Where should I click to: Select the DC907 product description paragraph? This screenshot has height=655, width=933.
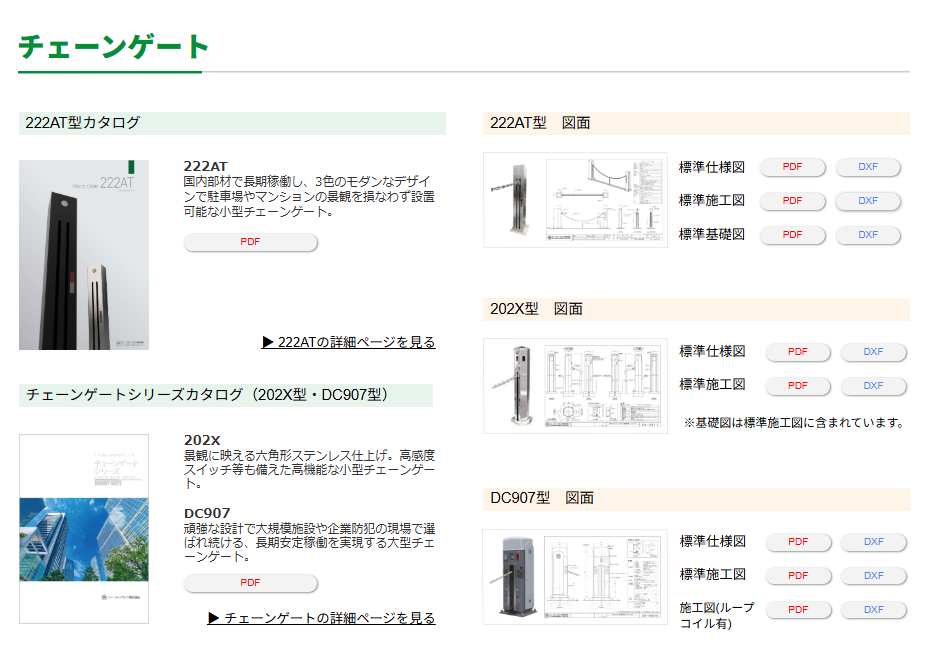pos(309,543)
